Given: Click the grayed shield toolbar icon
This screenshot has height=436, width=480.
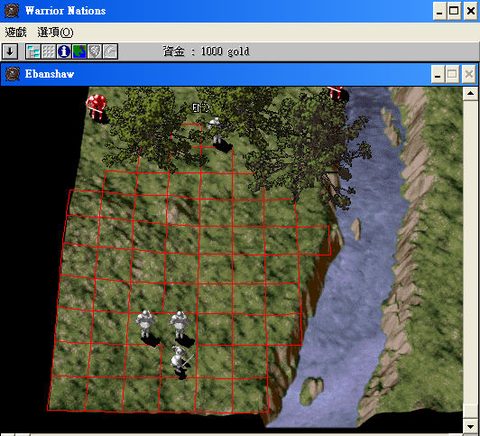Looking at the screenshot, I should tap(95, 52).
